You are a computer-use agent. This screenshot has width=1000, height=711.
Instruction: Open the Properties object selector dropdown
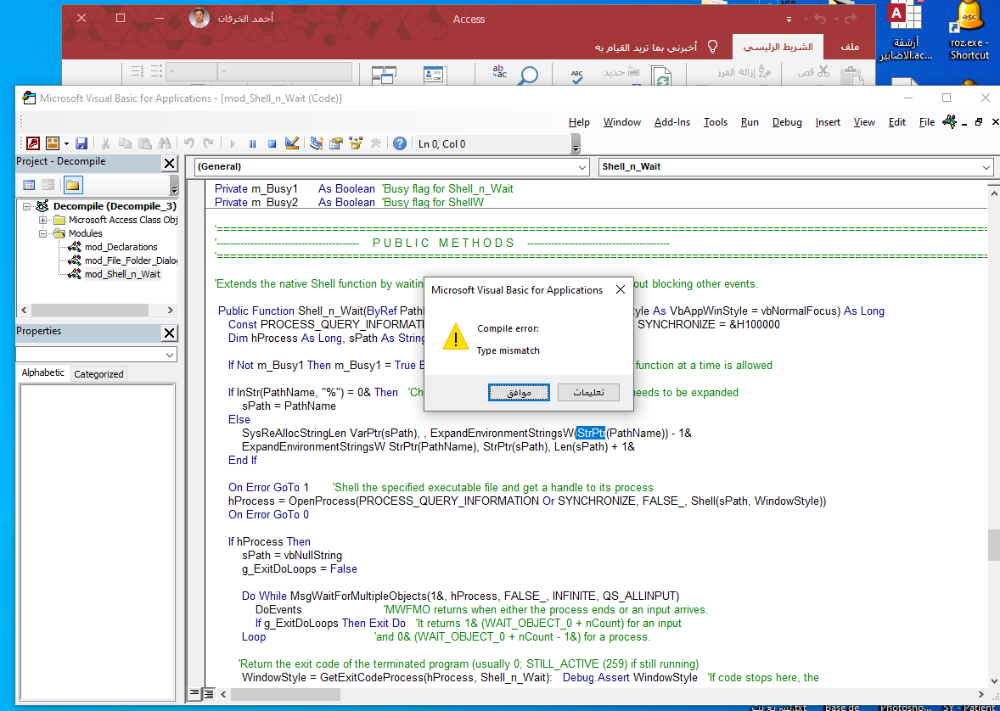169,355
